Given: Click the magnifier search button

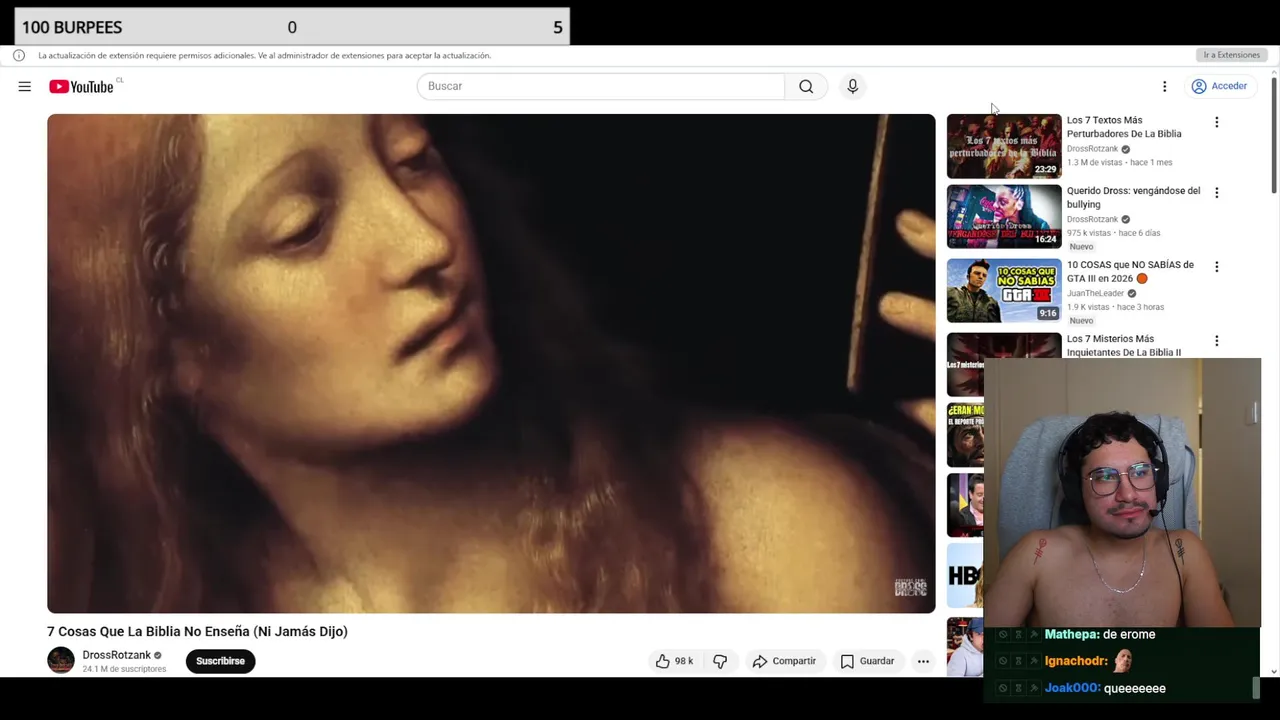Looking at the screenshot, I should click(806, 86).
